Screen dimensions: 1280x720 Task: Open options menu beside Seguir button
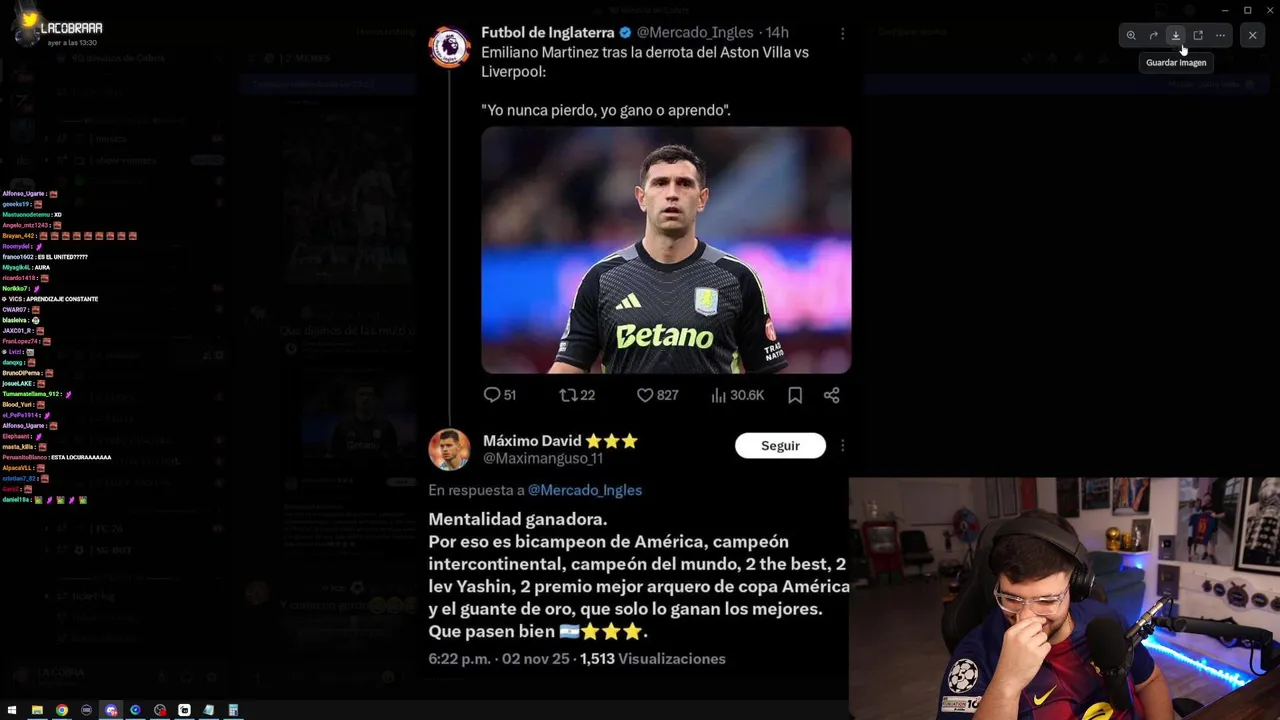[x=842, y=446]
